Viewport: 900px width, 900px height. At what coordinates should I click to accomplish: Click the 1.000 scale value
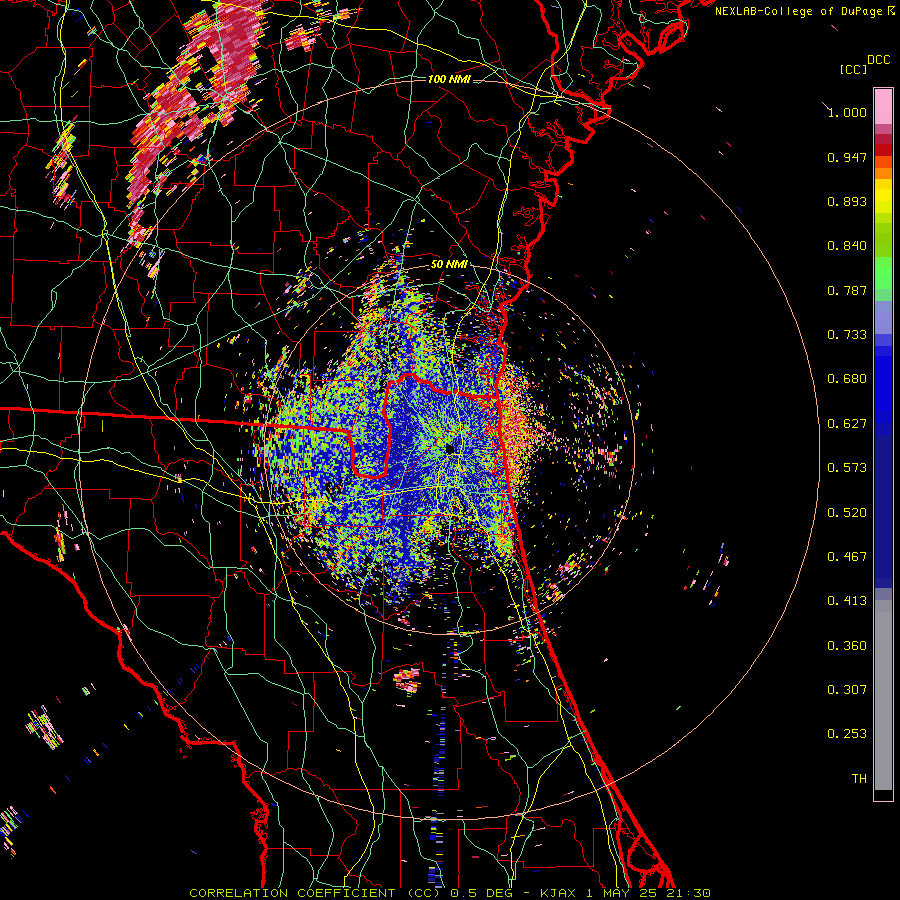[x=847, y=112]
